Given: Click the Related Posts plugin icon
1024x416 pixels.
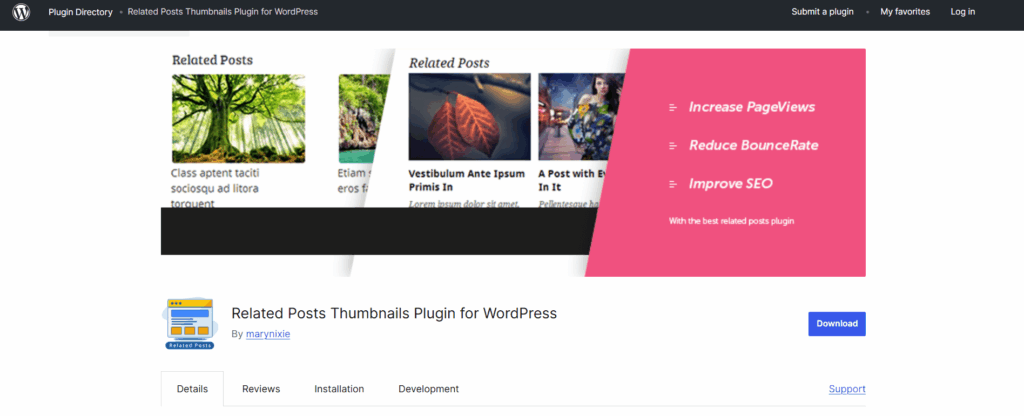Looking at the screenshot, I should pyautogui.click(x=189, y=323).
